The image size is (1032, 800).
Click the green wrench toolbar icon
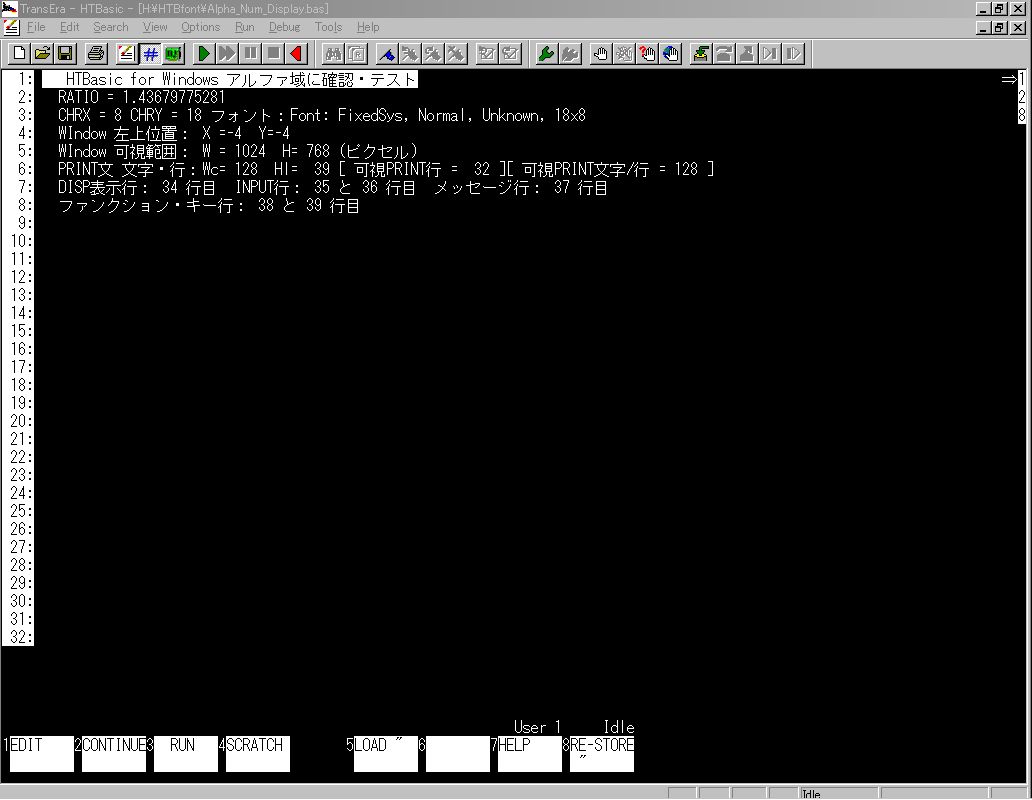[546, 53]
